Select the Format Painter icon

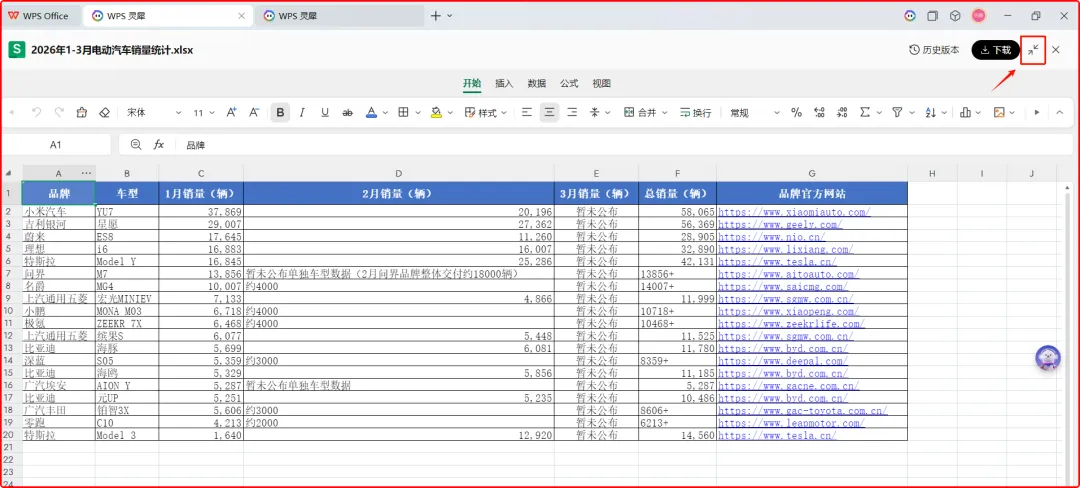pyautogui.click(x=82, y=112)
